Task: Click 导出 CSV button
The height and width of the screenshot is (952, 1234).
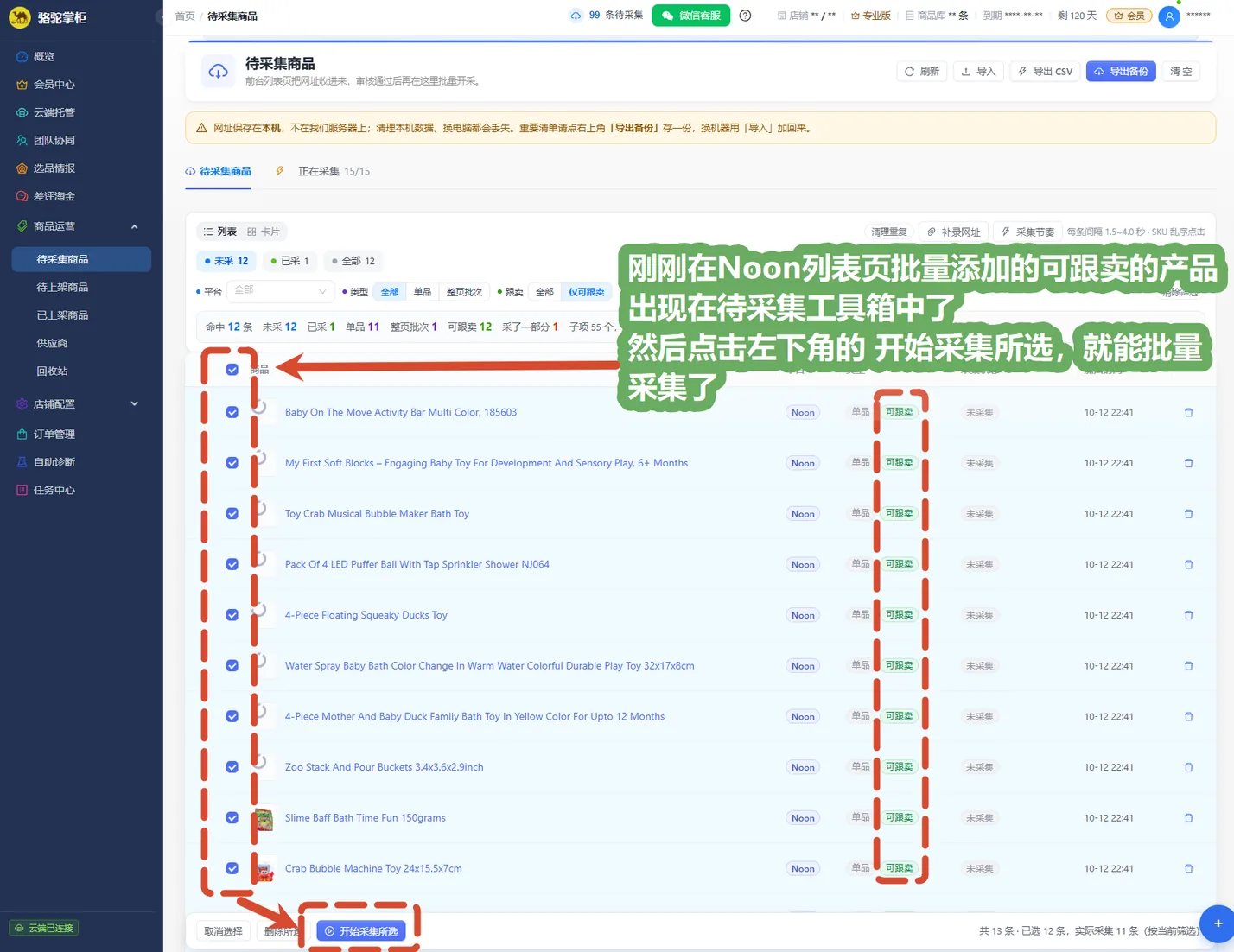Action: pos(1045,72)
